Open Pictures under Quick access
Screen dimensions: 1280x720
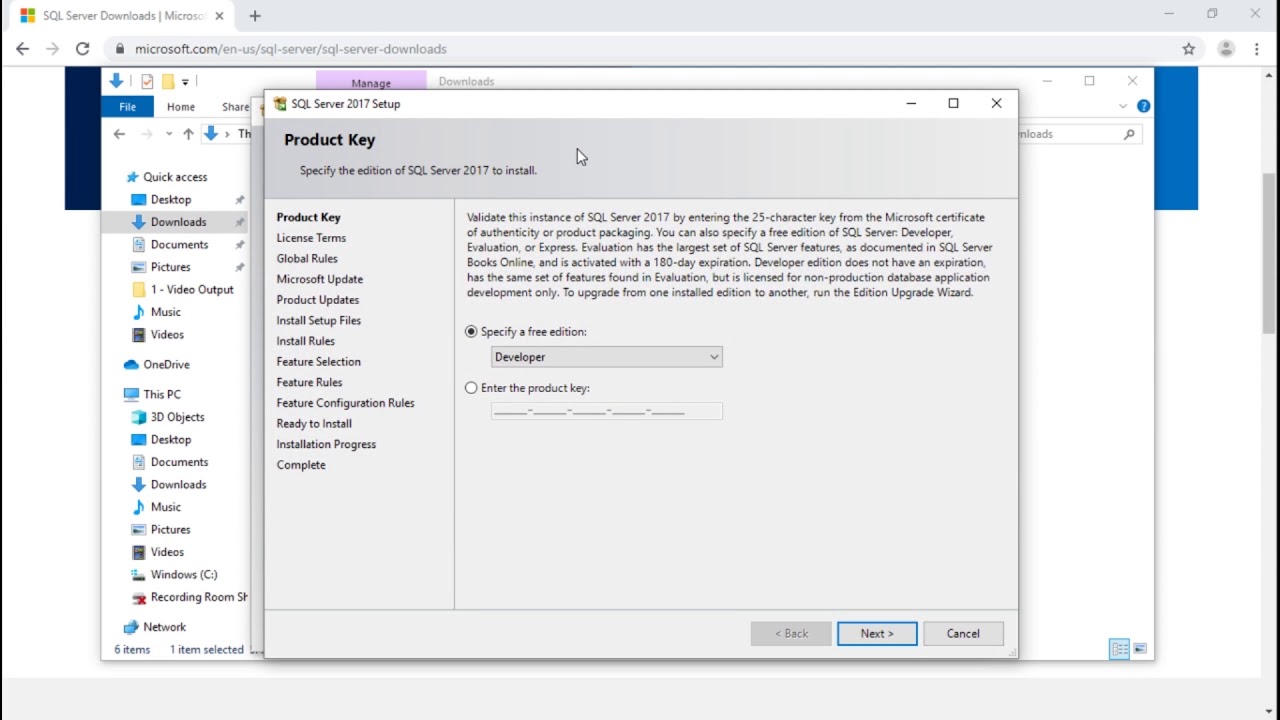(170, 267)
